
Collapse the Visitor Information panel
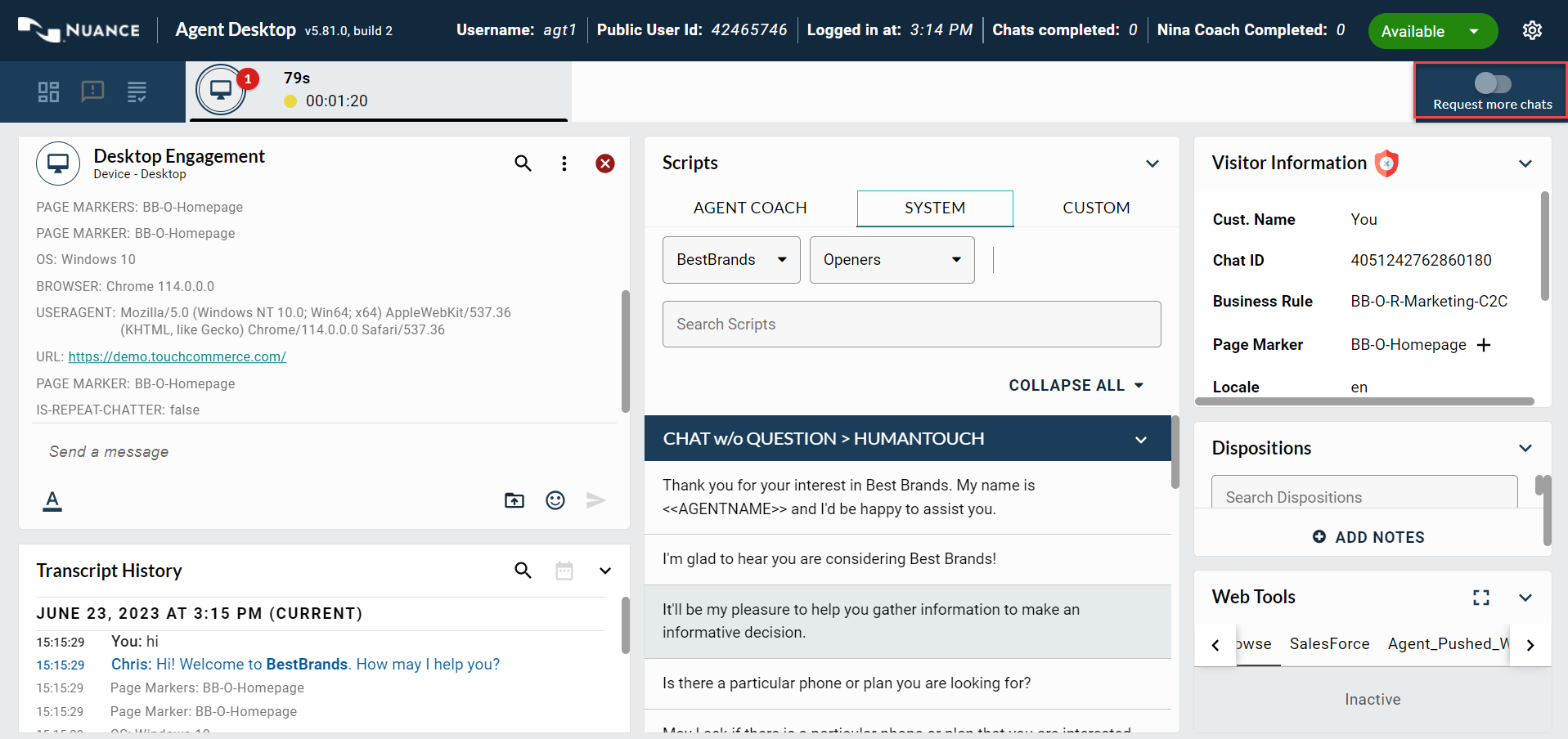pos(1525,163)
